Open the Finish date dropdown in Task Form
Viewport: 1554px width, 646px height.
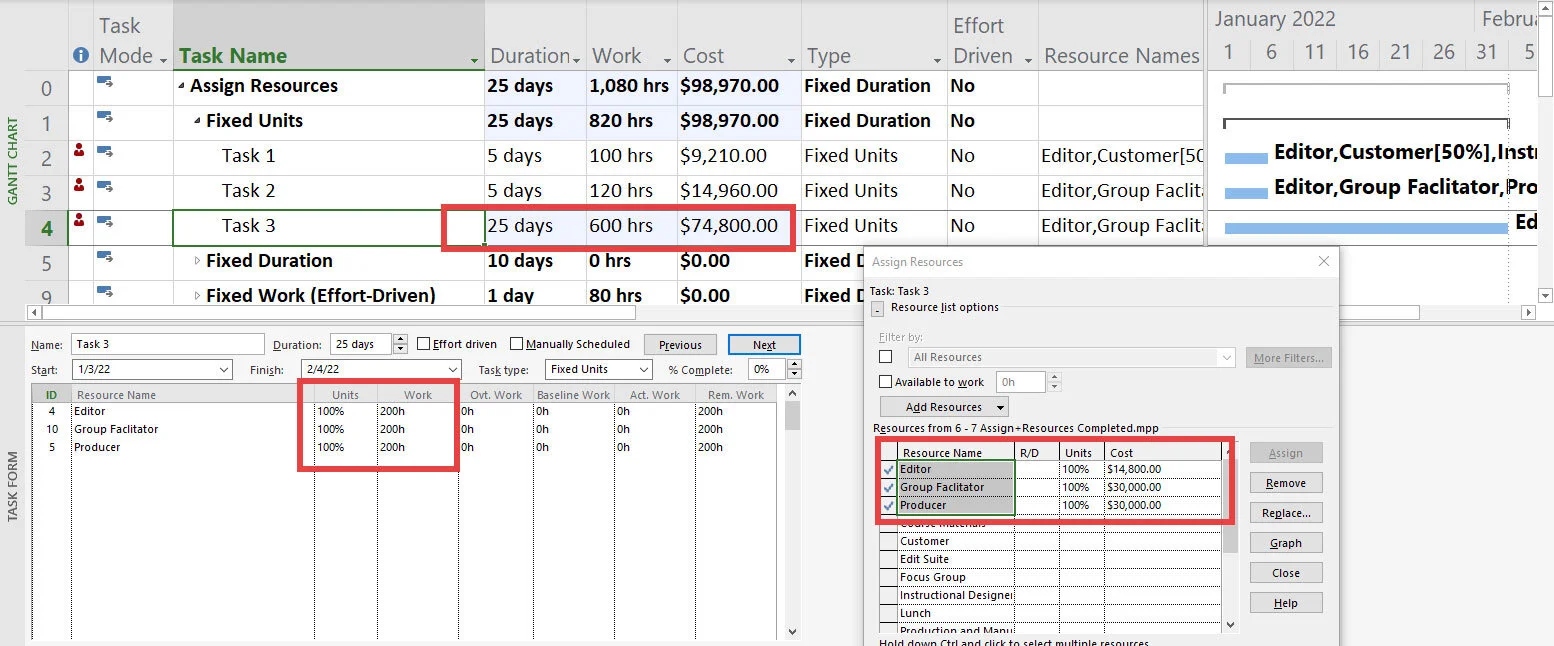[x=452, y=370]
